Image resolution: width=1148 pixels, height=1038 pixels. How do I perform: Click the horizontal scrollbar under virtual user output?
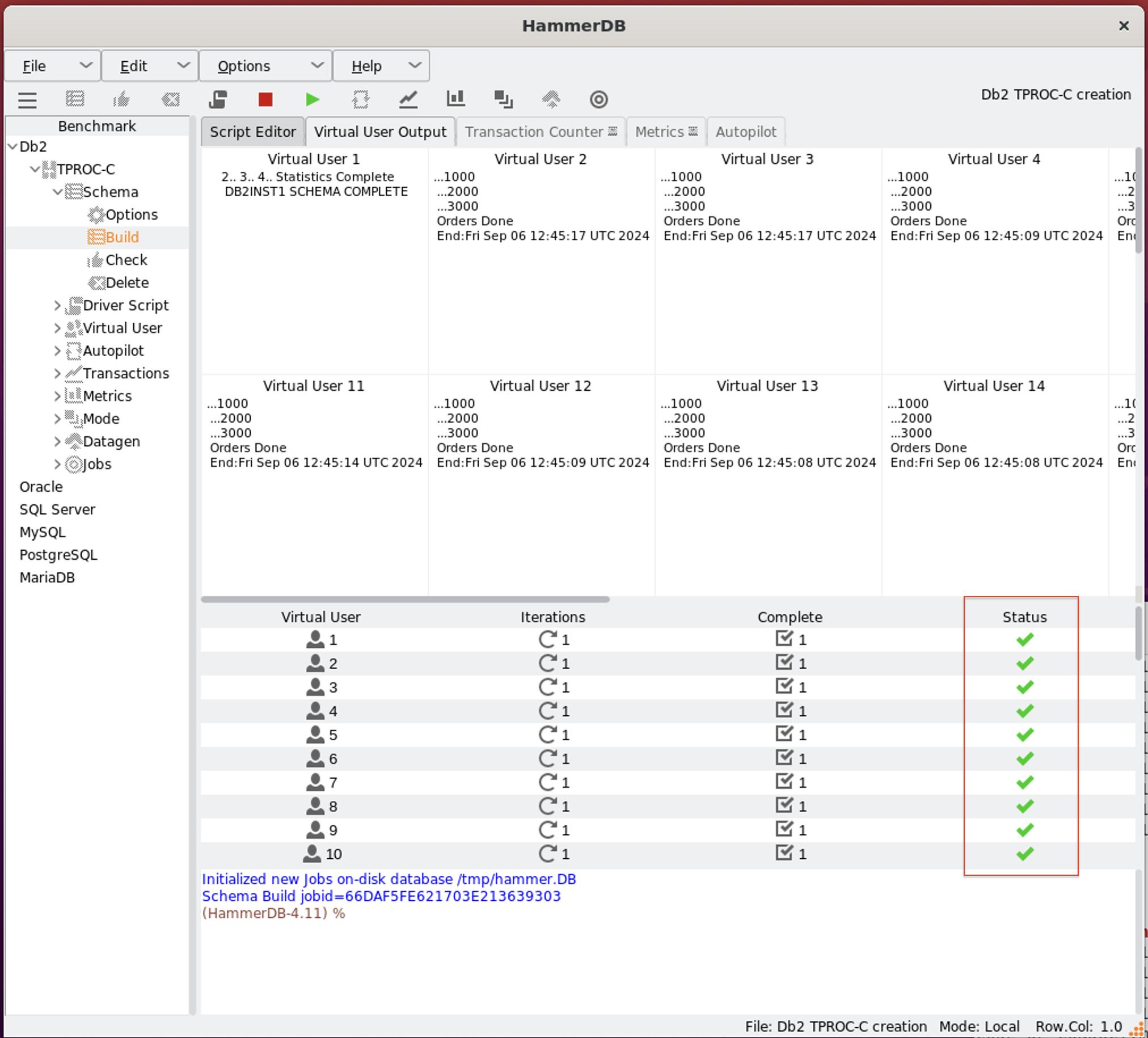(405, 600)
